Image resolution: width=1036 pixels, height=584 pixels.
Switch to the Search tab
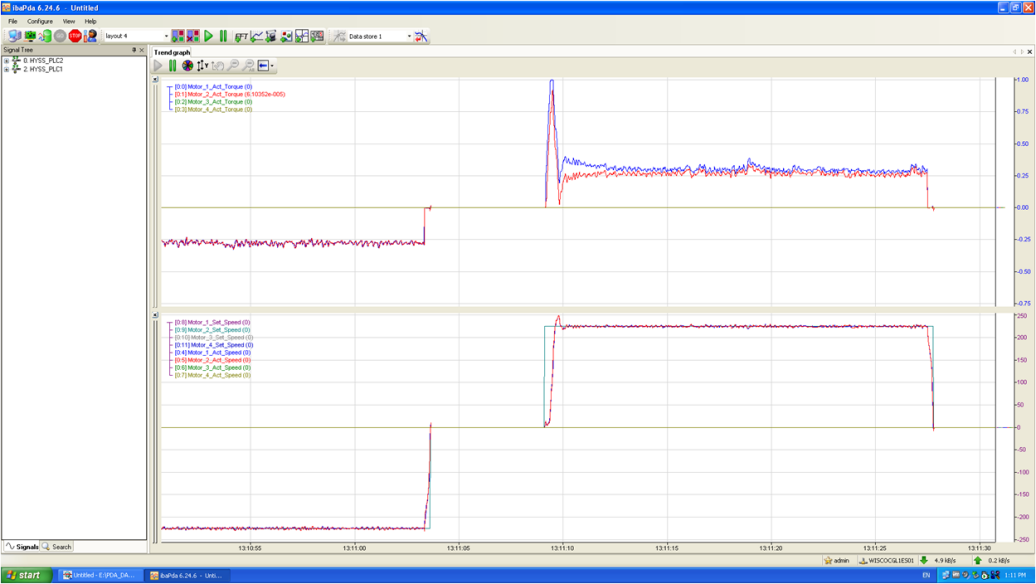tap(57, 546)
